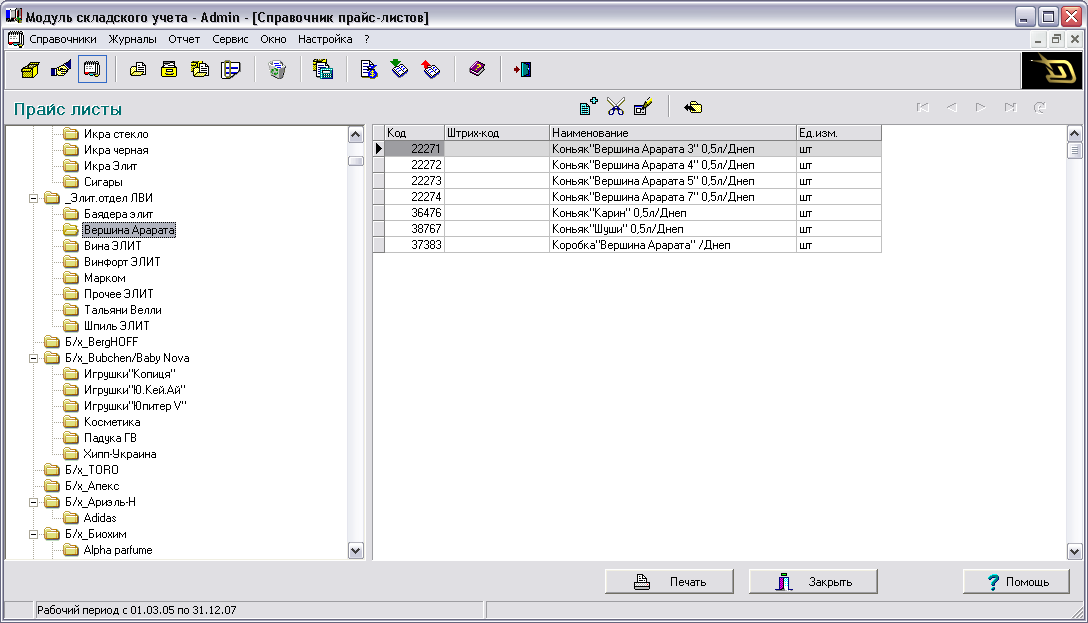Click the Помощь button
1088x623 pixels.
(x=1016, y=581)
